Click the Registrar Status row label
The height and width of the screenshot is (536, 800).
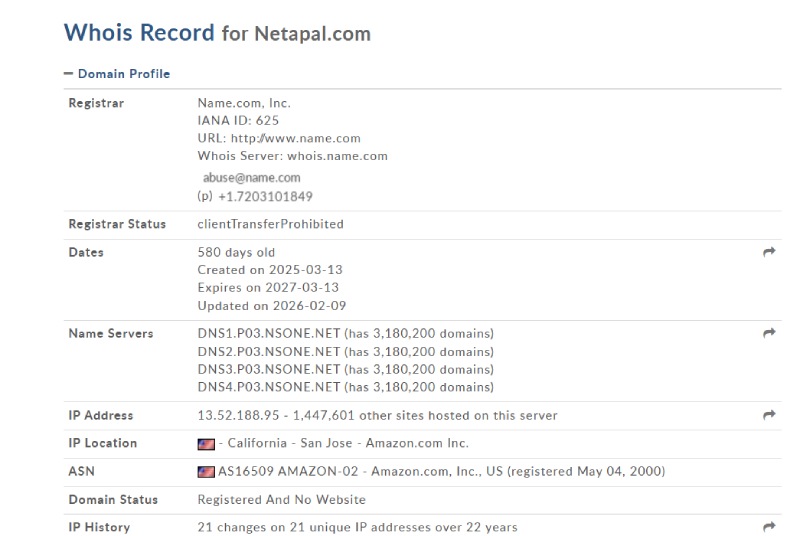(x=117, y=224)
